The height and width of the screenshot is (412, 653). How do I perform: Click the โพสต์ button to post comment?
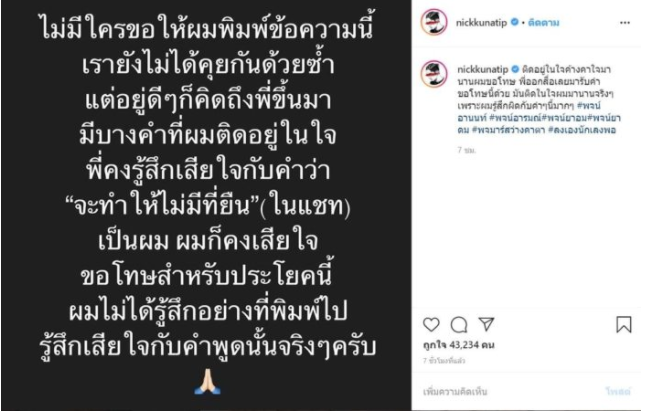[x=618, y=392]
